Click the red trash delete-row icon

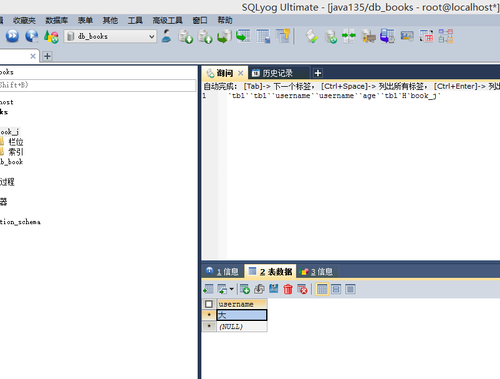click(288, 289)
